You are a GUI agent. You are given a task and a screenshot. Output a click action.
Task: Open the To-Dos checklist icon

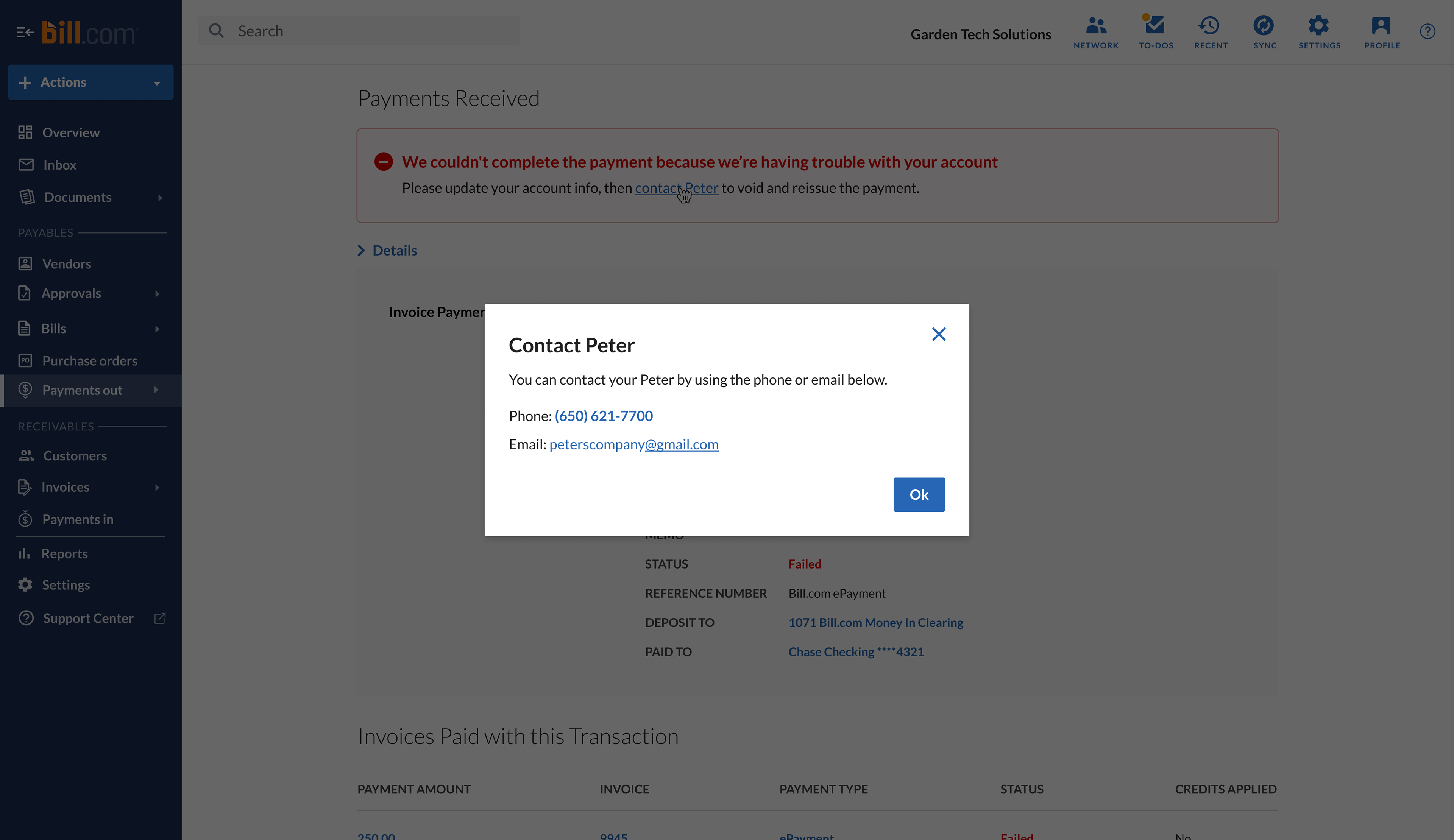pyautogui.click(x=1155, y=25)
